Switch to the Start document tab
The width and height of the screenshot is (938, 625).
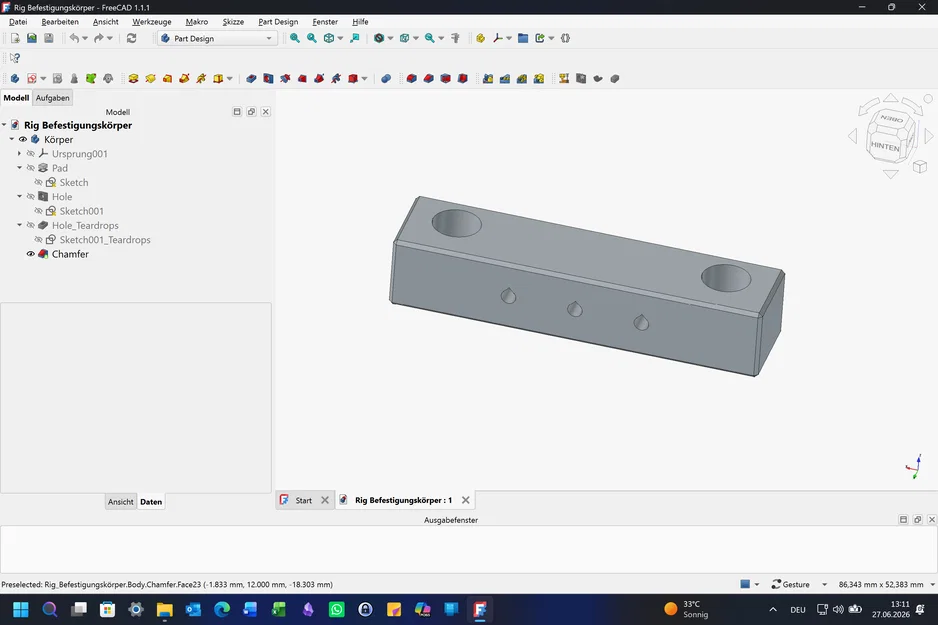(x=303, y=500)
